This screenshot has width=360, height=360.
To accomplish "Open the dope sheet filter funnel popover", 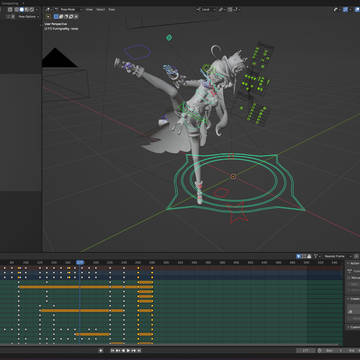I will (316, 256).
